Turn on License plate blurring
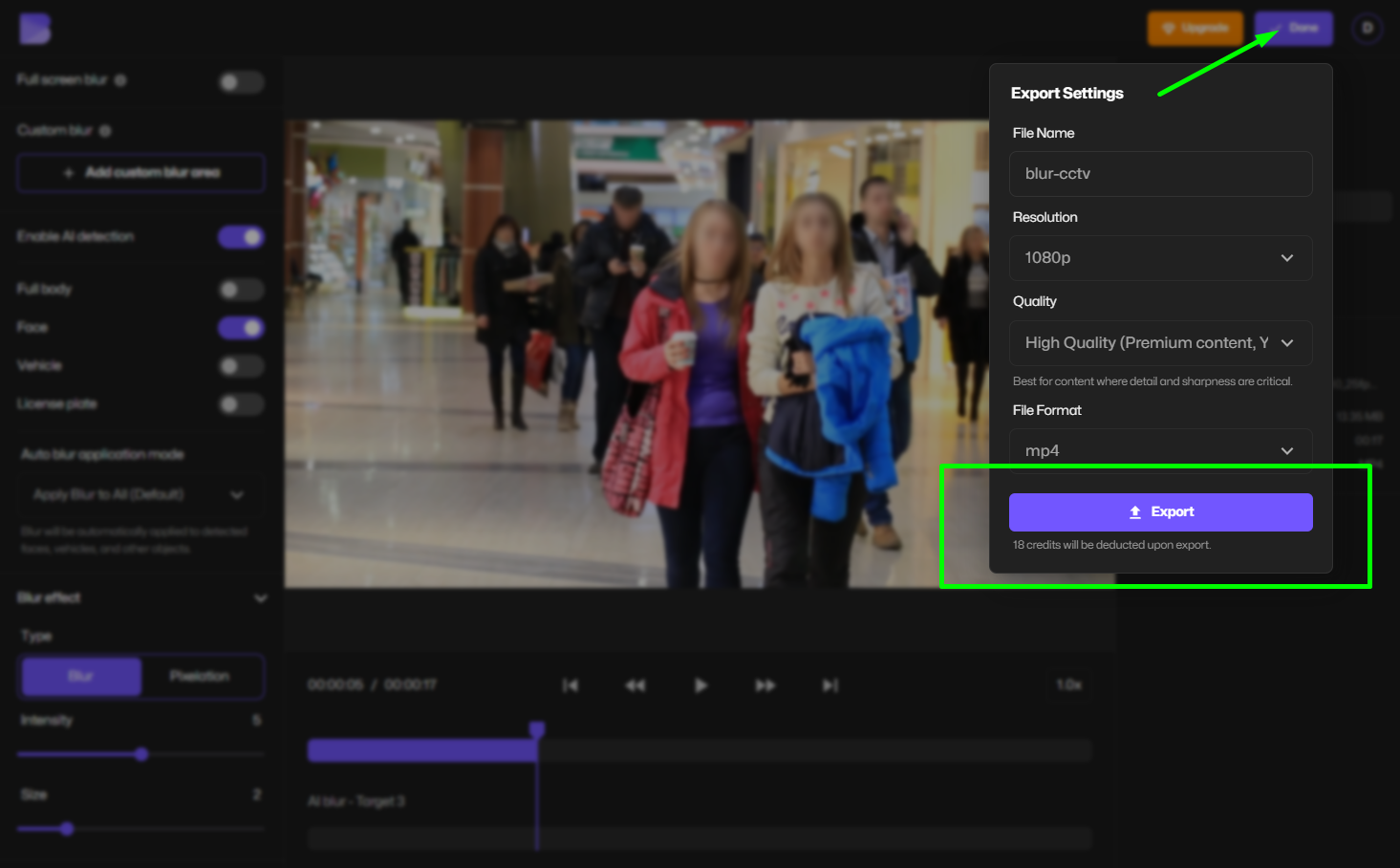 coord(241,403)
